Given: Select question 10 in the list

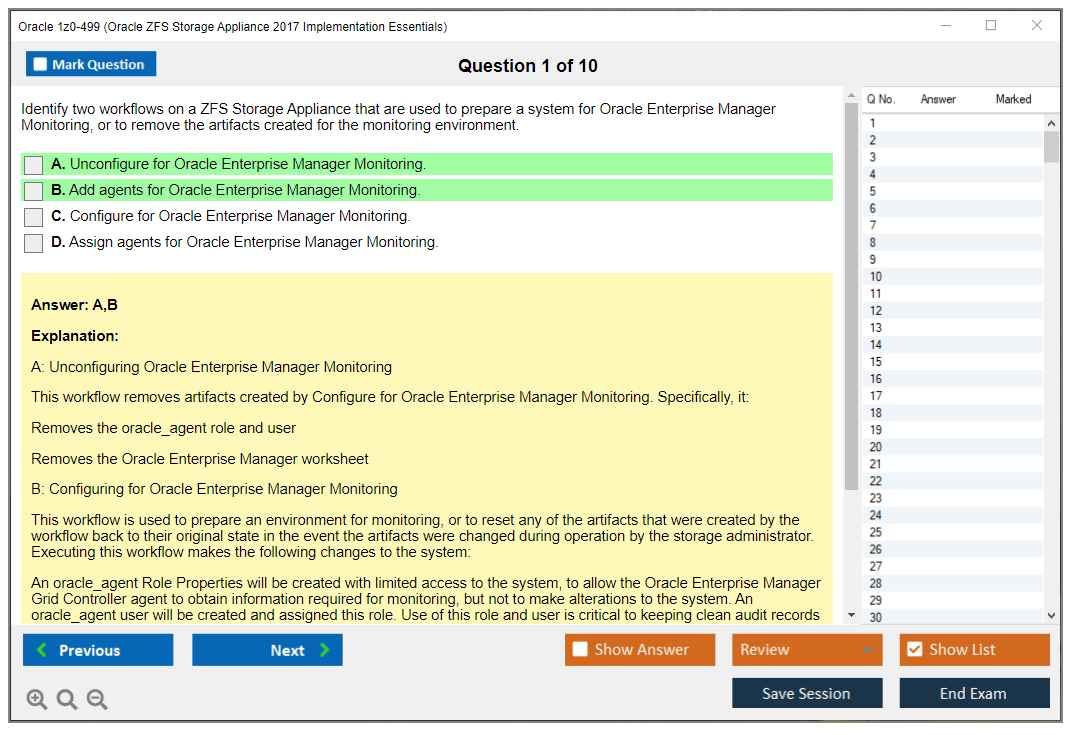Looking at the screenshot, I should (x=952, y=277).
